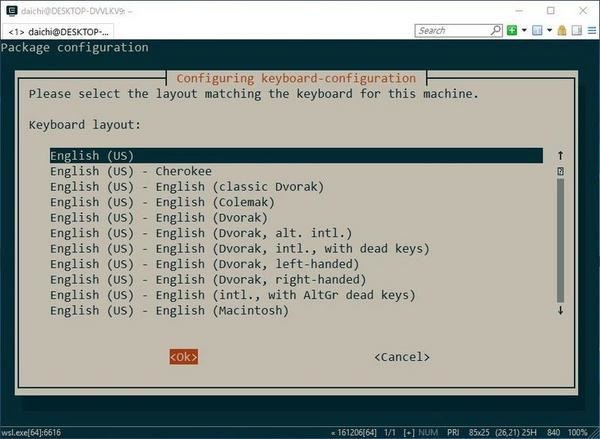Screen dimensions: 600x439
Task: Click the padlock lock console icon
Action: click(x=562, y=30)
